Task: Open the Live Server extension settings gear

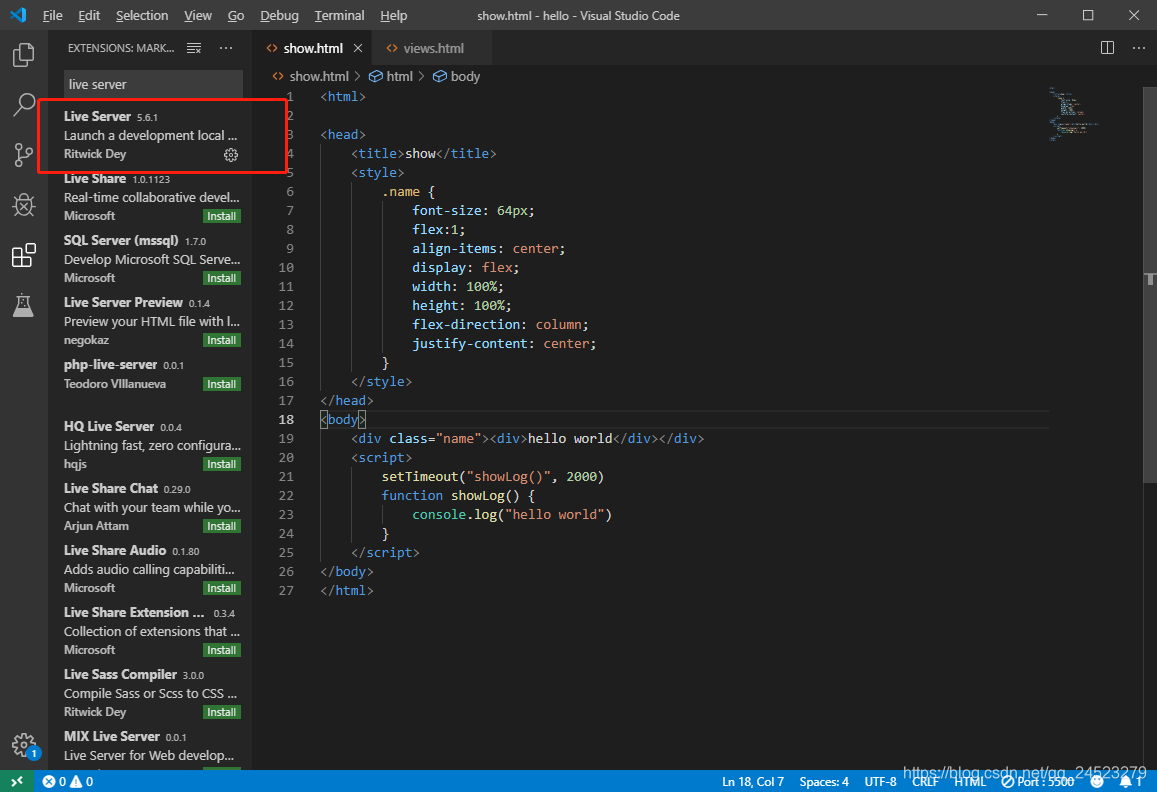Action: [231, 155]
